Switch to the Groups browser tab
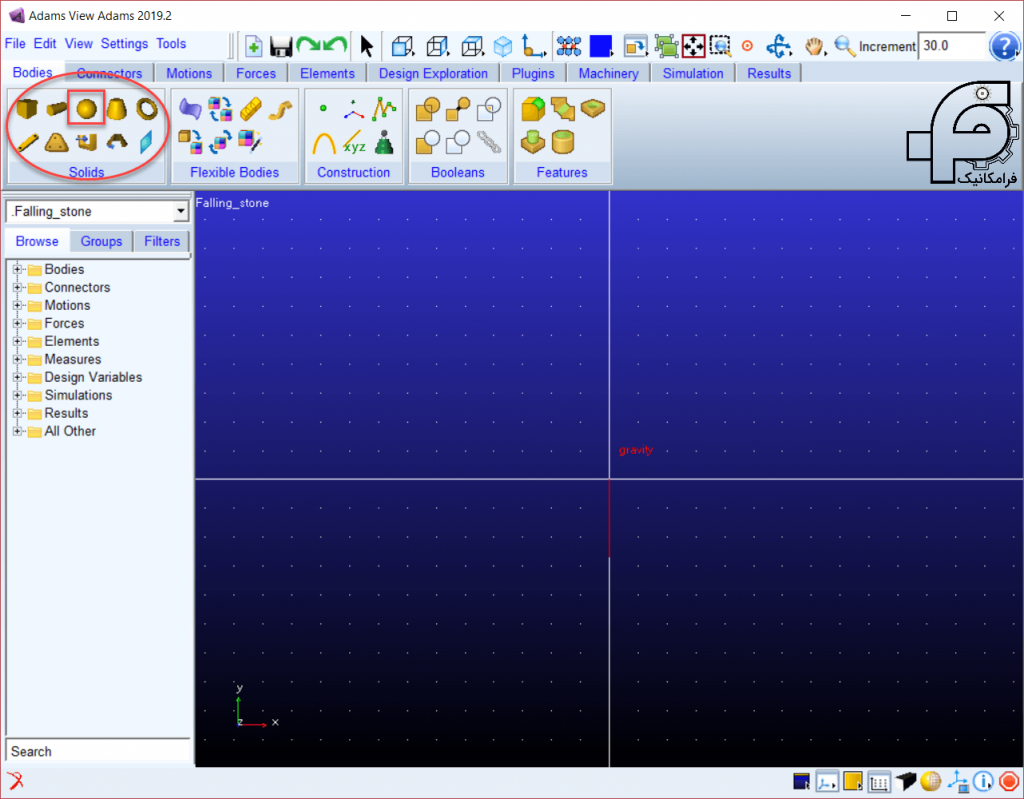The width and height of the screenshot is (1024, 799). coord(101,242)
